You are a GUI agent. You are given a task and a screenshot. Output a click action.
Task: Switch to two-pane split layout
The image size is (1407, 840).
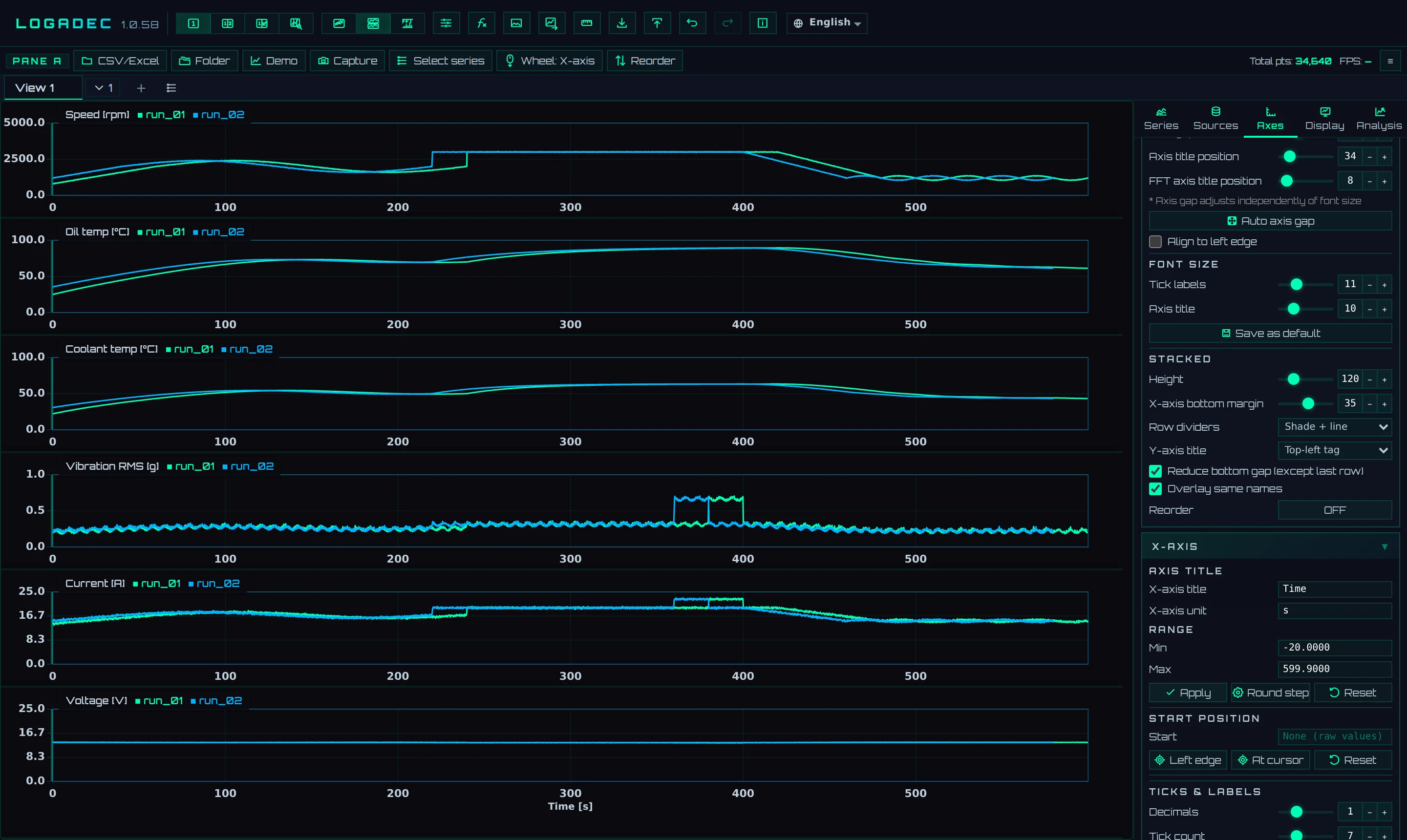[x=228, y=23]
